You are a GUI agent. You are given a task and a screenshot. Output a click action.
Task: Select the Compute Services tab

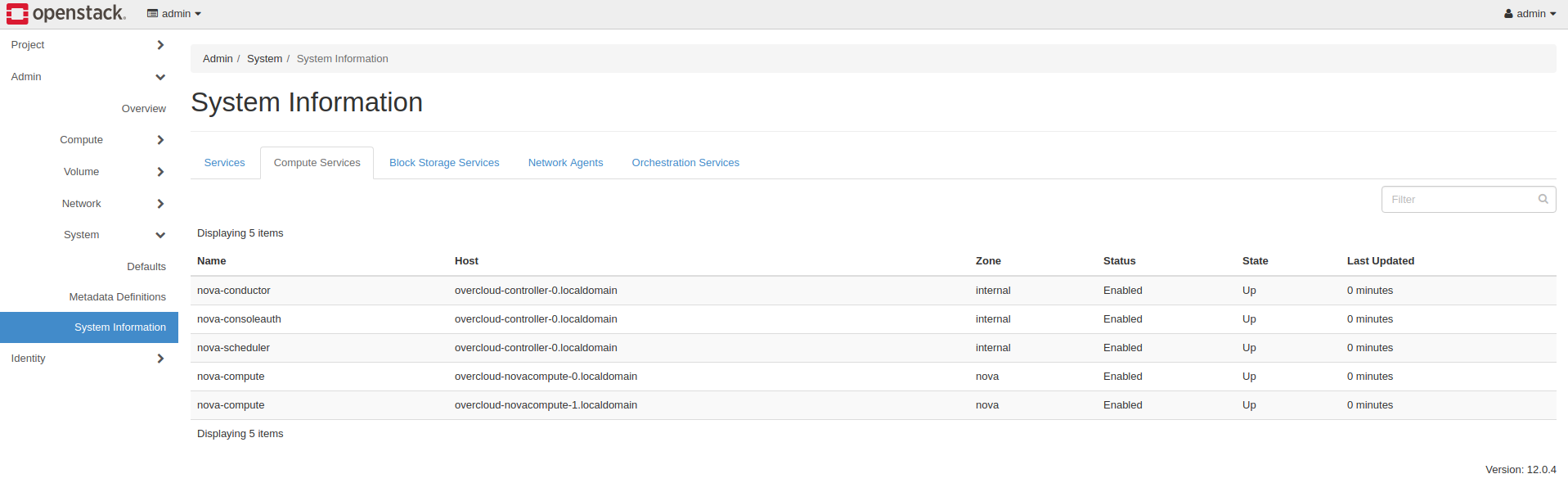point(317,163)
